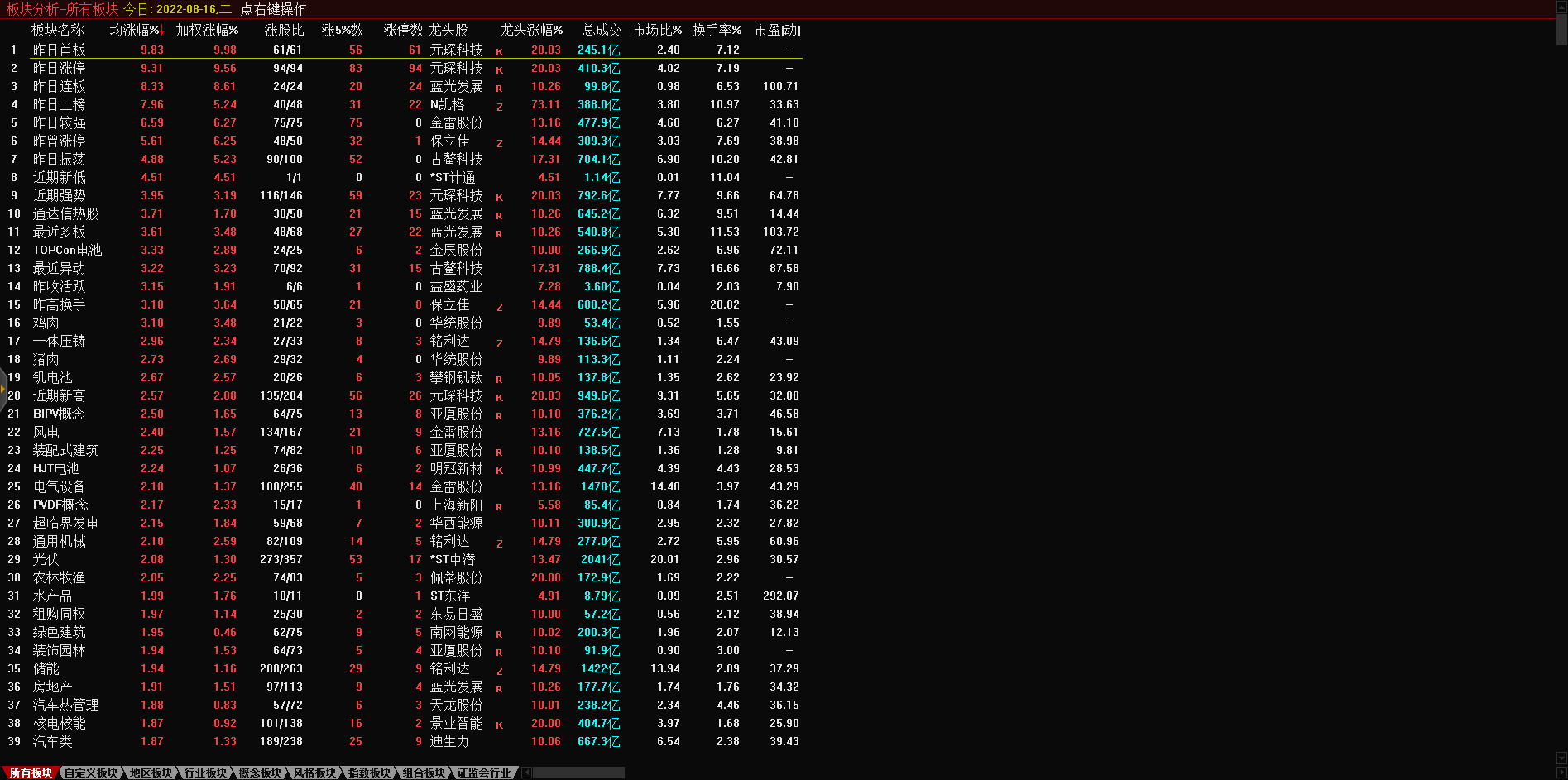Click the left arrow beside the bottom tabs
The width and height of the screenshot is (1568, 780).
point(526,773)
